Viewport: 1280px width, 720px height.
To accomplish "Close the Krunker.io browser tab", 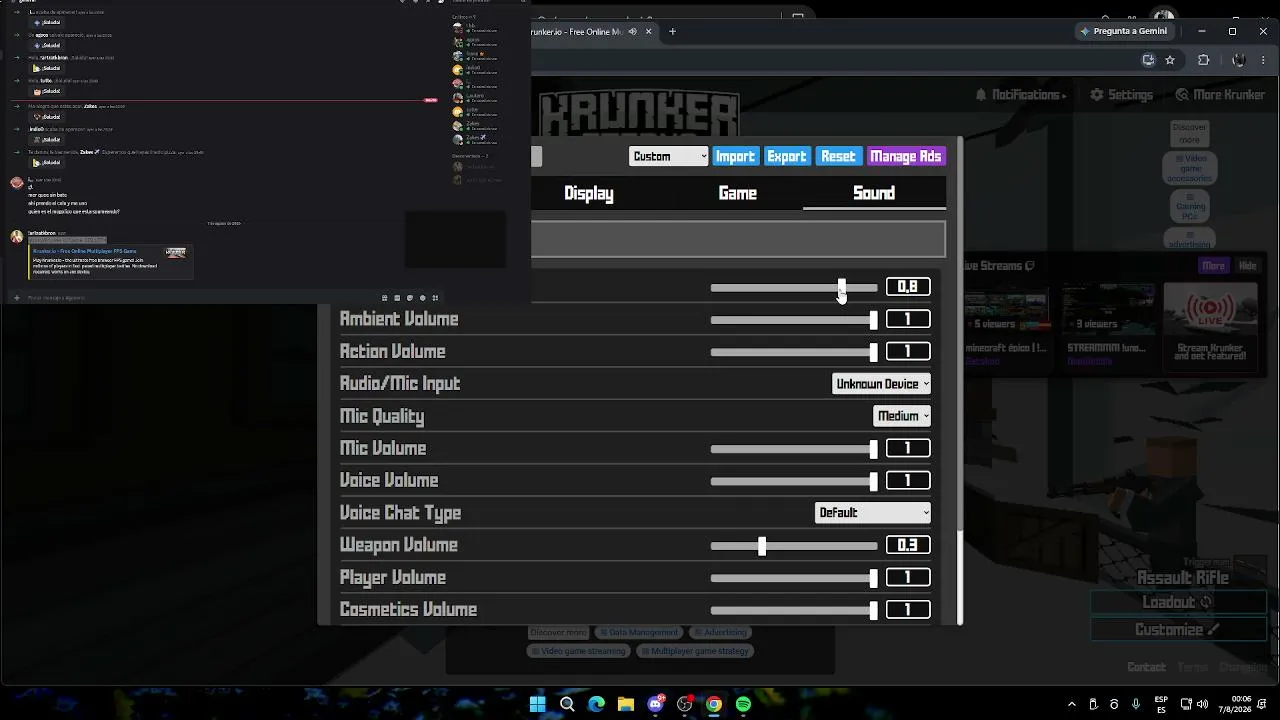I will [x=648, y=32].
